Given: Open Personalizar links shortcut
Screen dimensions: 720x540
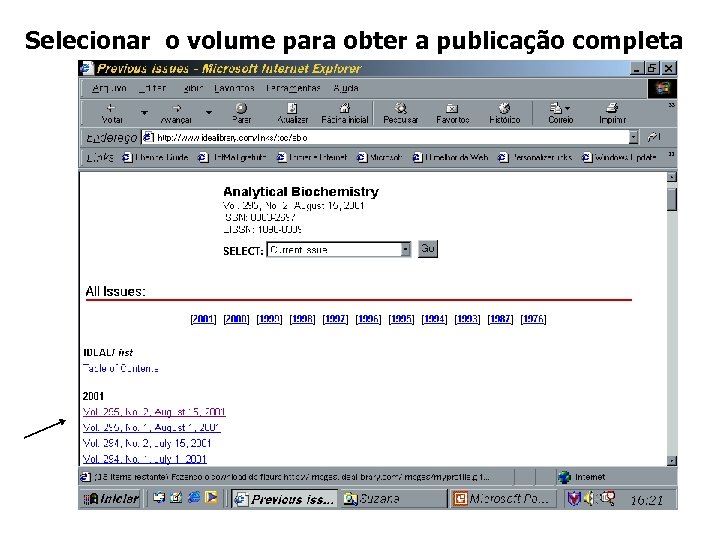Looking at the screenshot, I should click(535, 158).
